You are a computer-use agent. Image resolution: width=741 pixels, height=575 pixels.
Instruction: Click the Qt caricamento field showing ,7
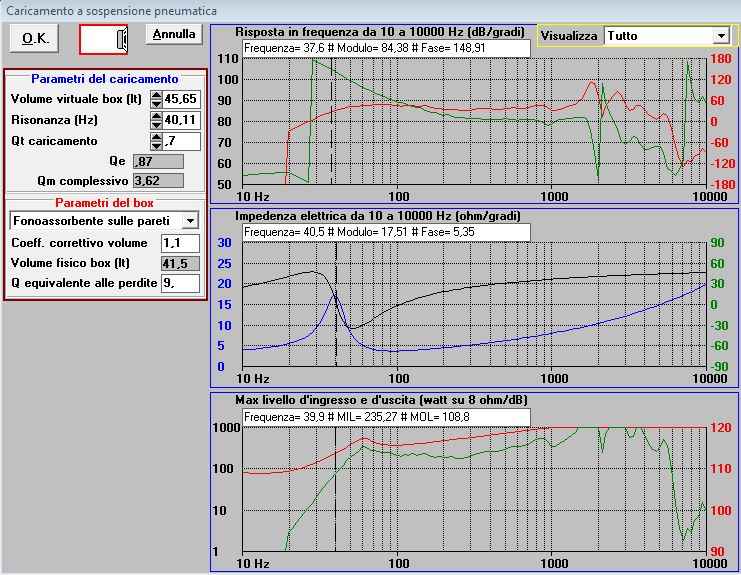(181, 141)
